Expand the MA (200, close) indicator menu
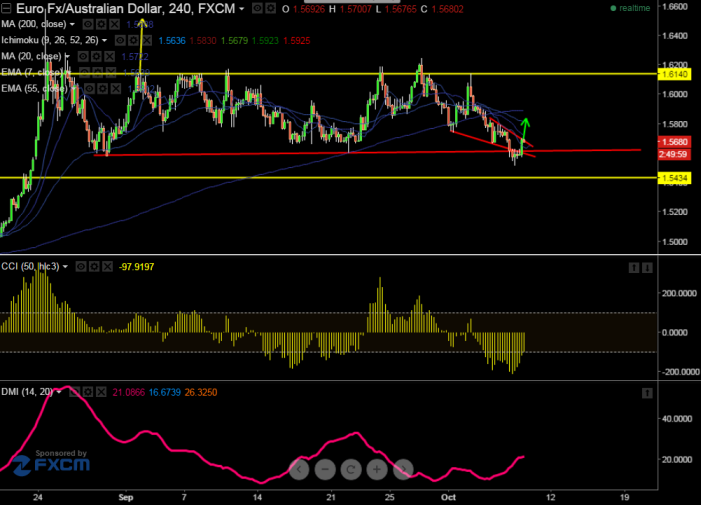Image resolution: width=701 pixels, height=505 pixels. (x=72, y=24)
